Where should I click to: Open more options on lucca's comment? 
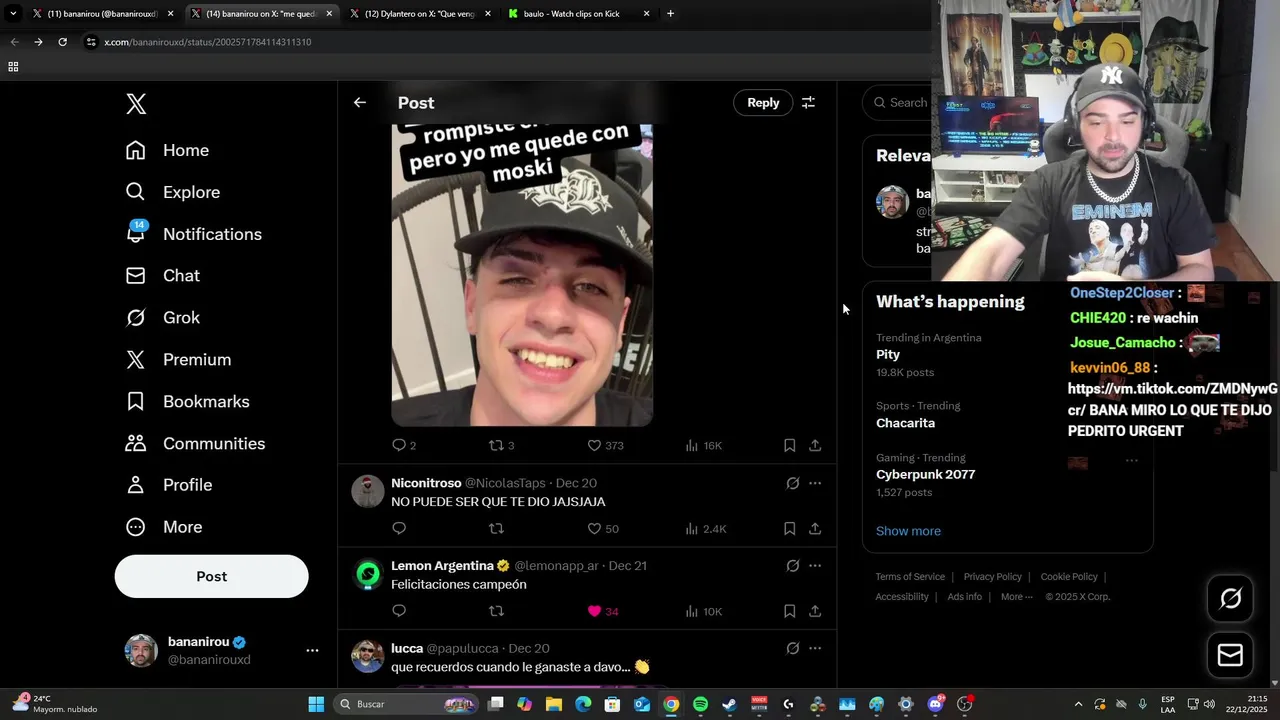815,648
